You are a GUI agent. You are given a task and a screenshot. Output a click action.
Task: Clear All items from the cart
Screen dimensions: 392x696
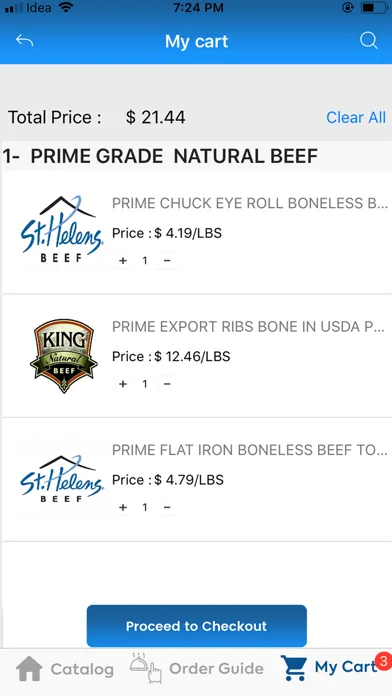(356, 117)
